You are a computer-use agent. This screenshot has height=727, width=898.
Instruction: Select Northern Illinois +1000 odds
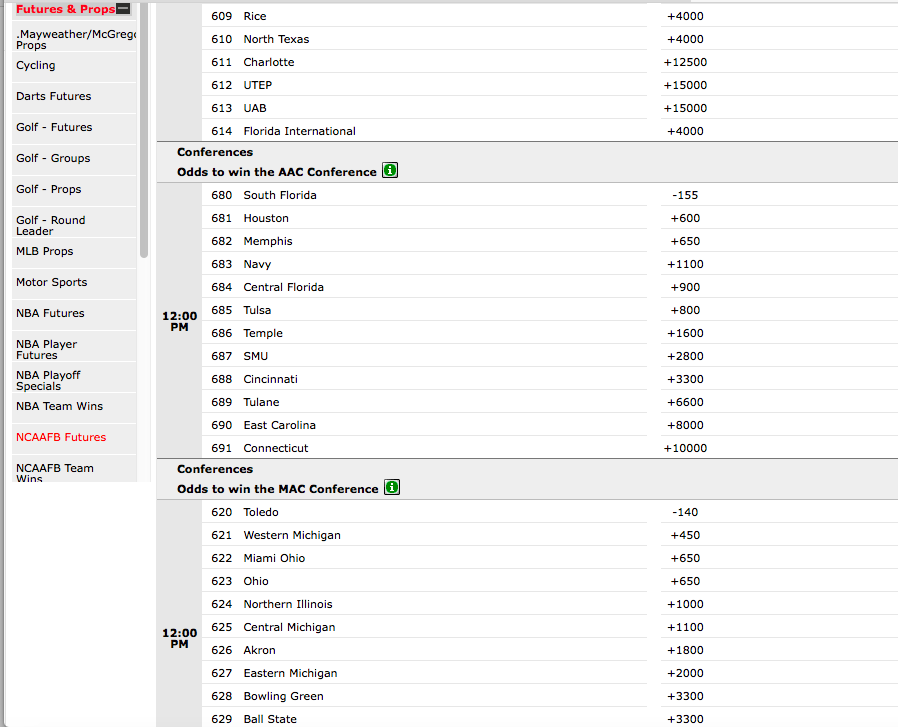tap(685, 604)
